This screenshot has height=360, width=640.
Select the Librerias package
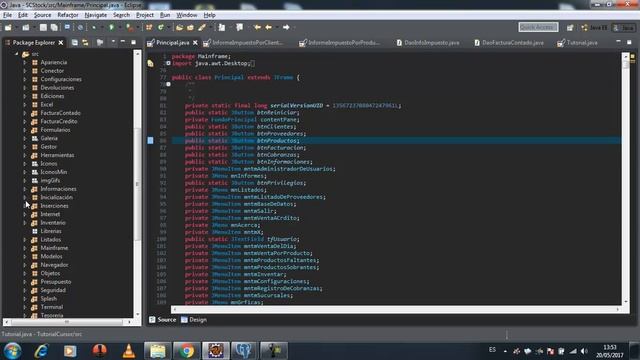[x=51, y=231]
